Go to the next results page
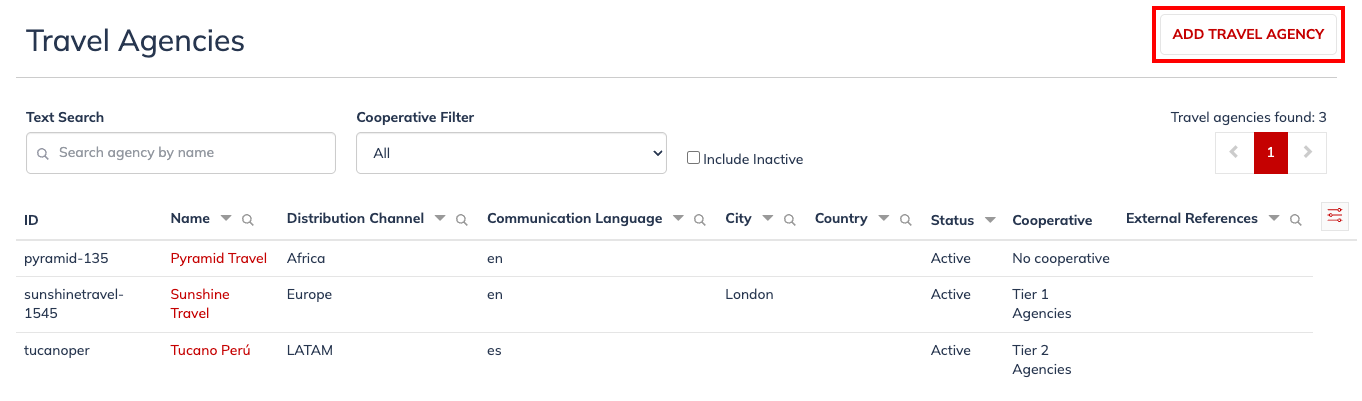This screenshot has width=1362, height=401. tap(1308, 153)
